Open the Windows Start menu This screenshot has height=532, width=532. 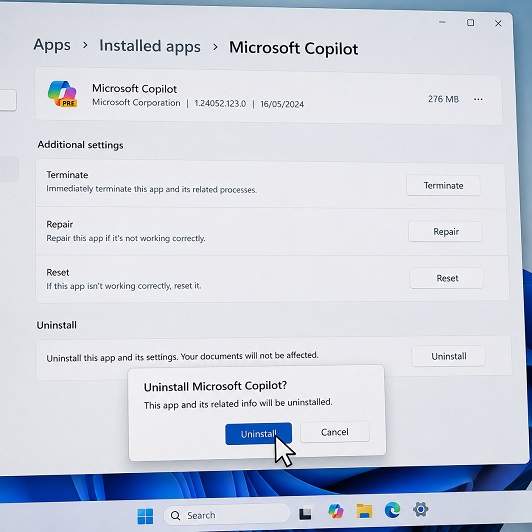145,516
